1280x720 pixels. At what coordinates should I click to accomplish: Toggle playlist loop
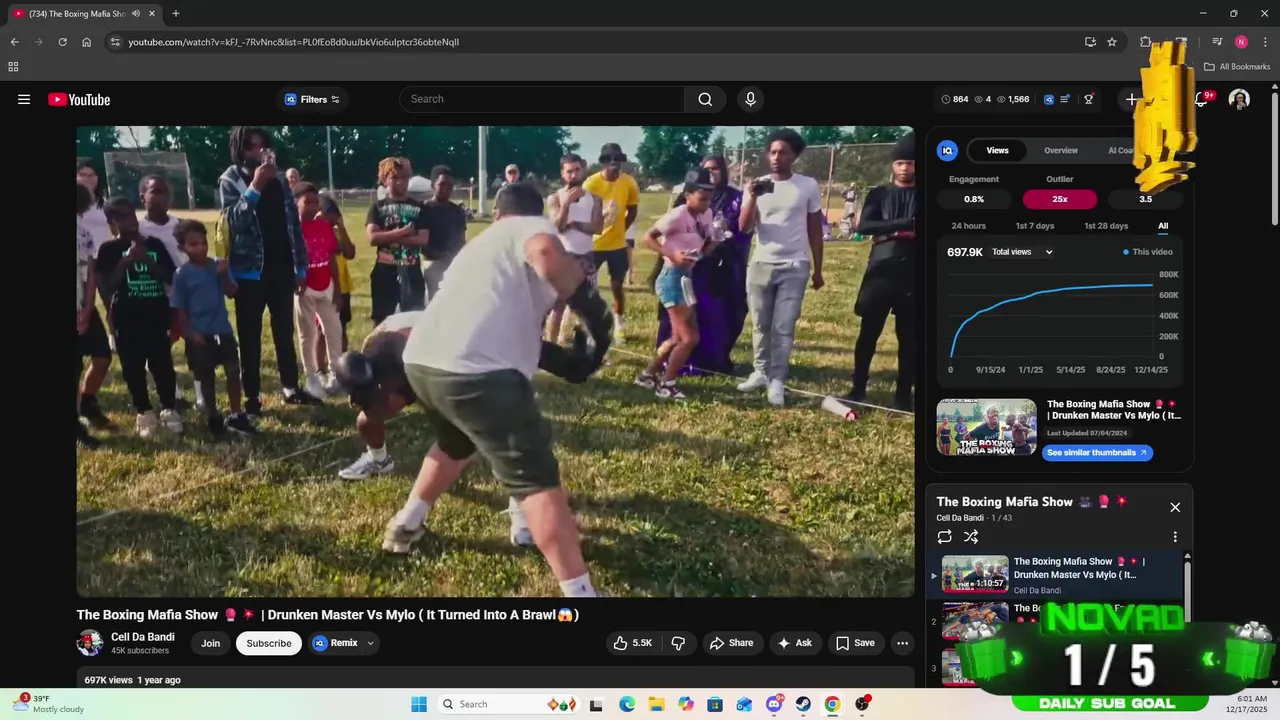pyautogui.click(x=944, y=537)
